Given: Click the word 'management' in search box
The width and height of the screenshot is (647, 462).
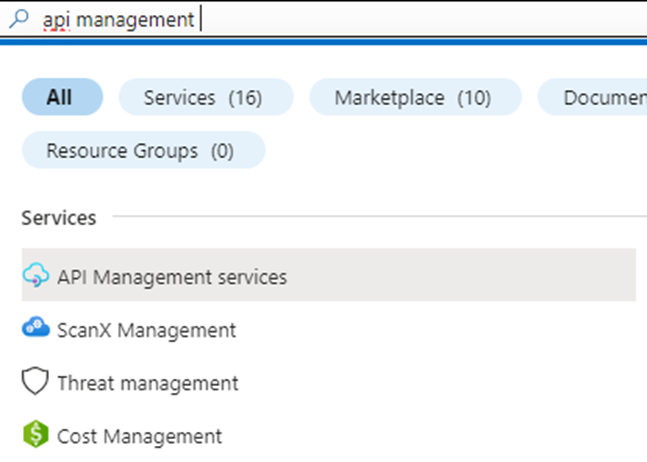Looking at the screenshot, I should [133, 20].
